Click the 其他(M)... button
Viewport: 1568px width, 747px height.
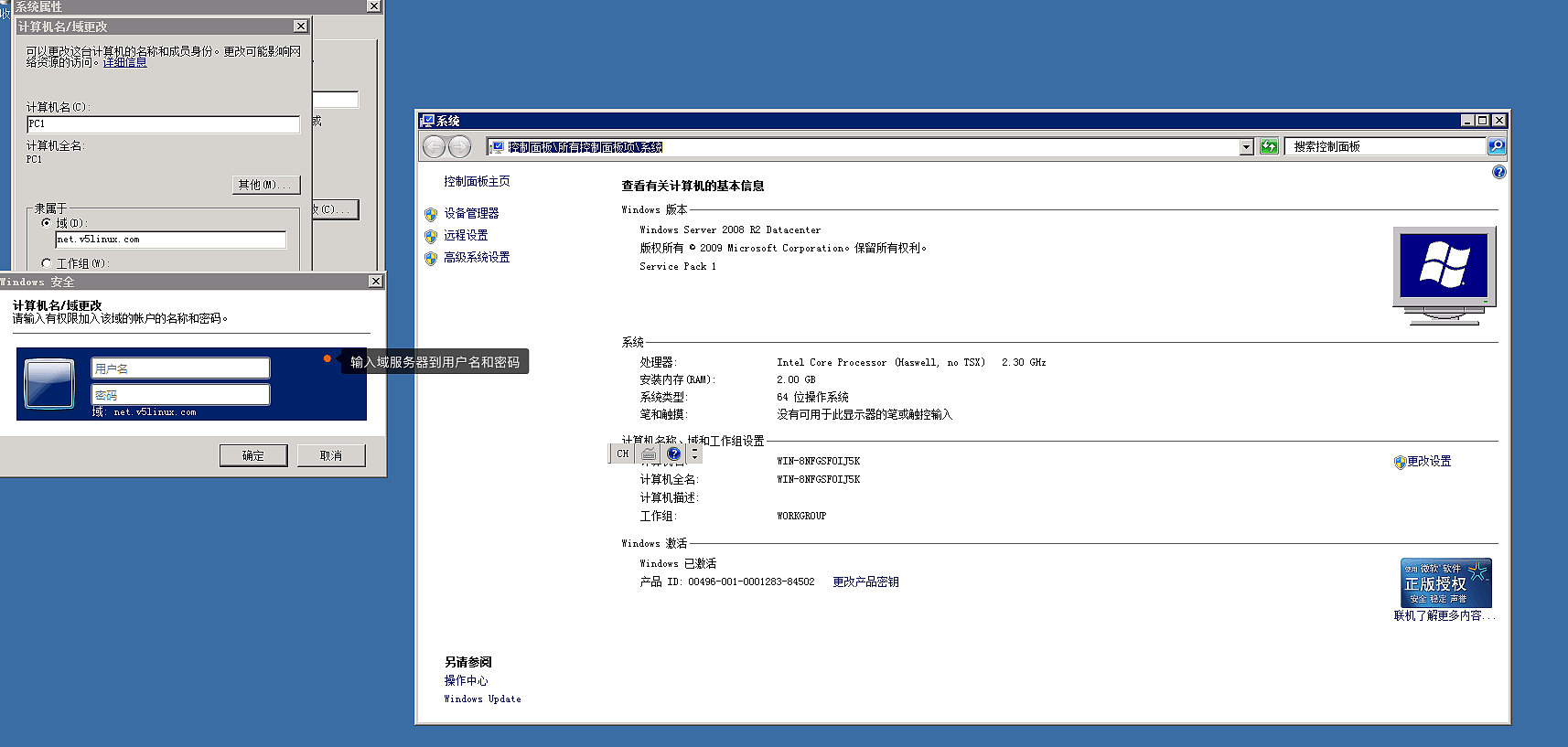pos(265,185)
